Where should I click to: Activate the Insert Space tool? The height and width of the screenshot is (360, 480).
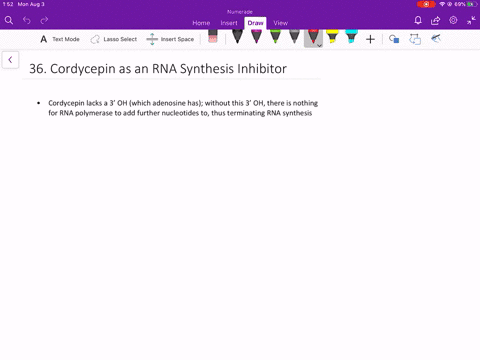click(x=170, y=39)
